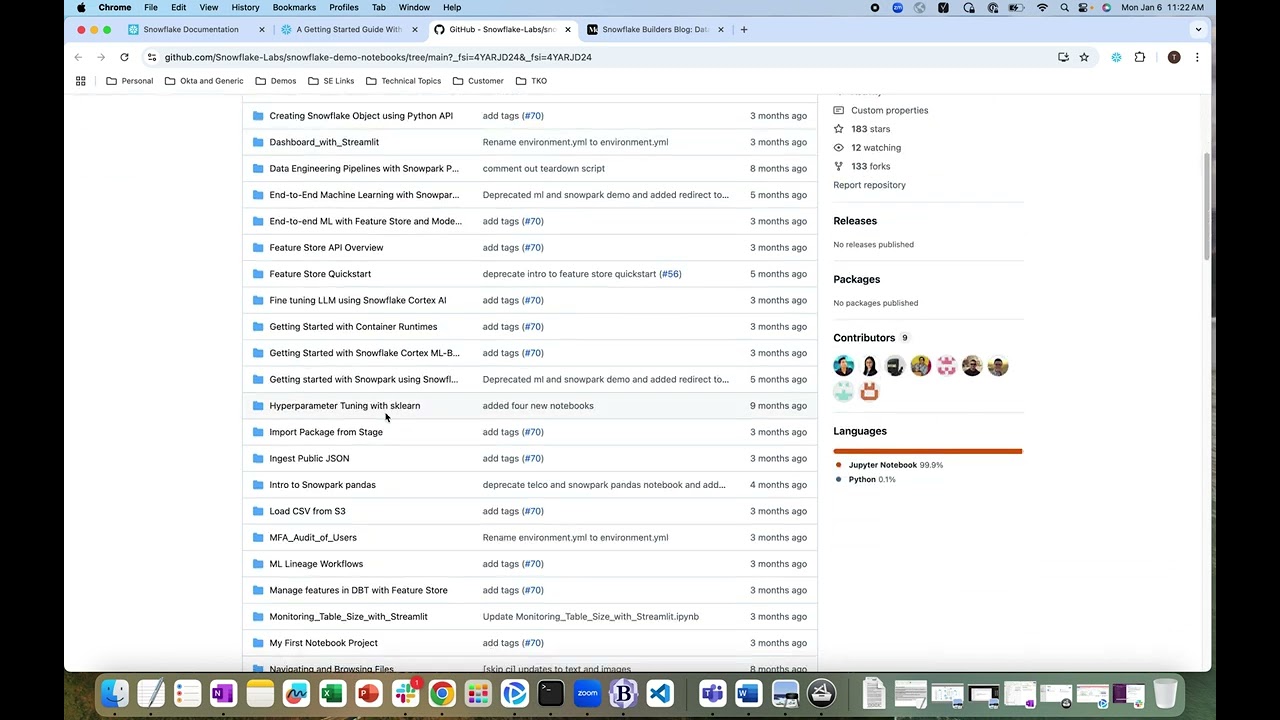Open the SE Links bookmarks folder
Screen dimensions: 1280x720
point(331,81)
